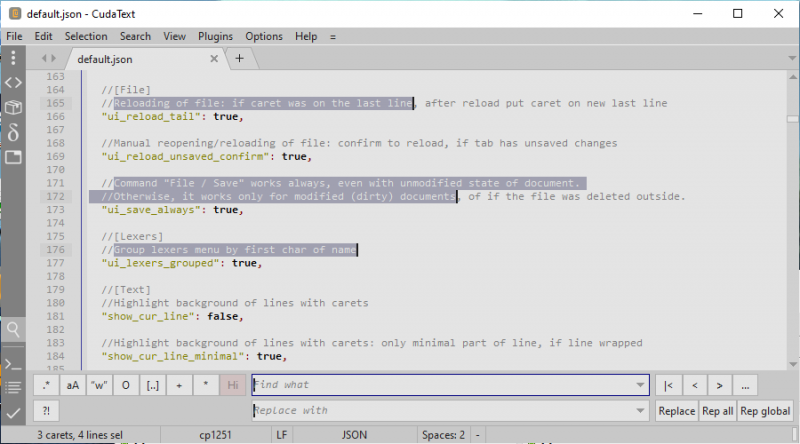Show the Tabs list panel icon

pos(13,157)
